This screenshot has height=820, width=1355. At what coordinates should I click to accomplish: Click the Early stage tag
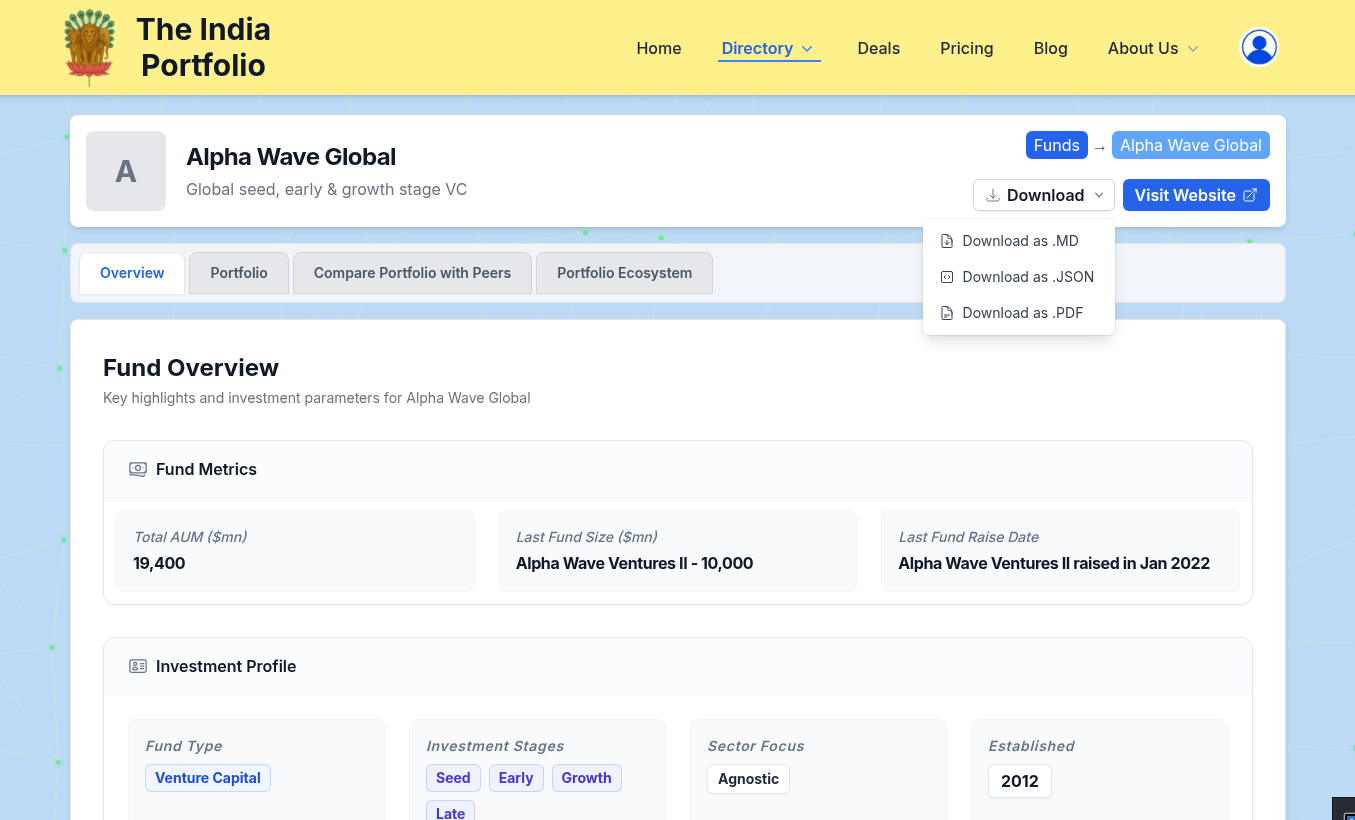tap(516, 778)
